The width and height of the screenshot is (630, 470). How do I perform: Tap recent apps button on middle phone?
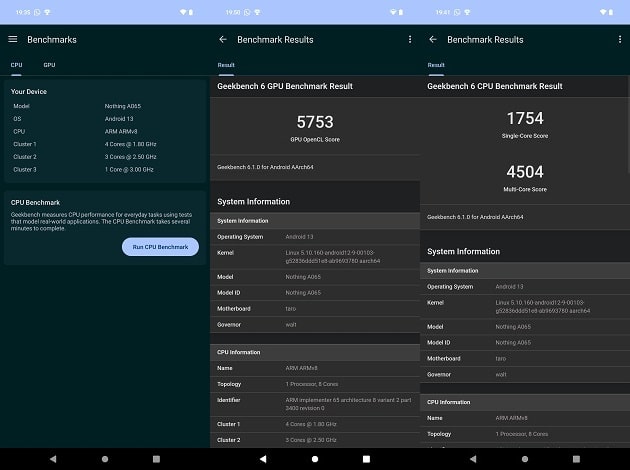[x=366, y=459]
